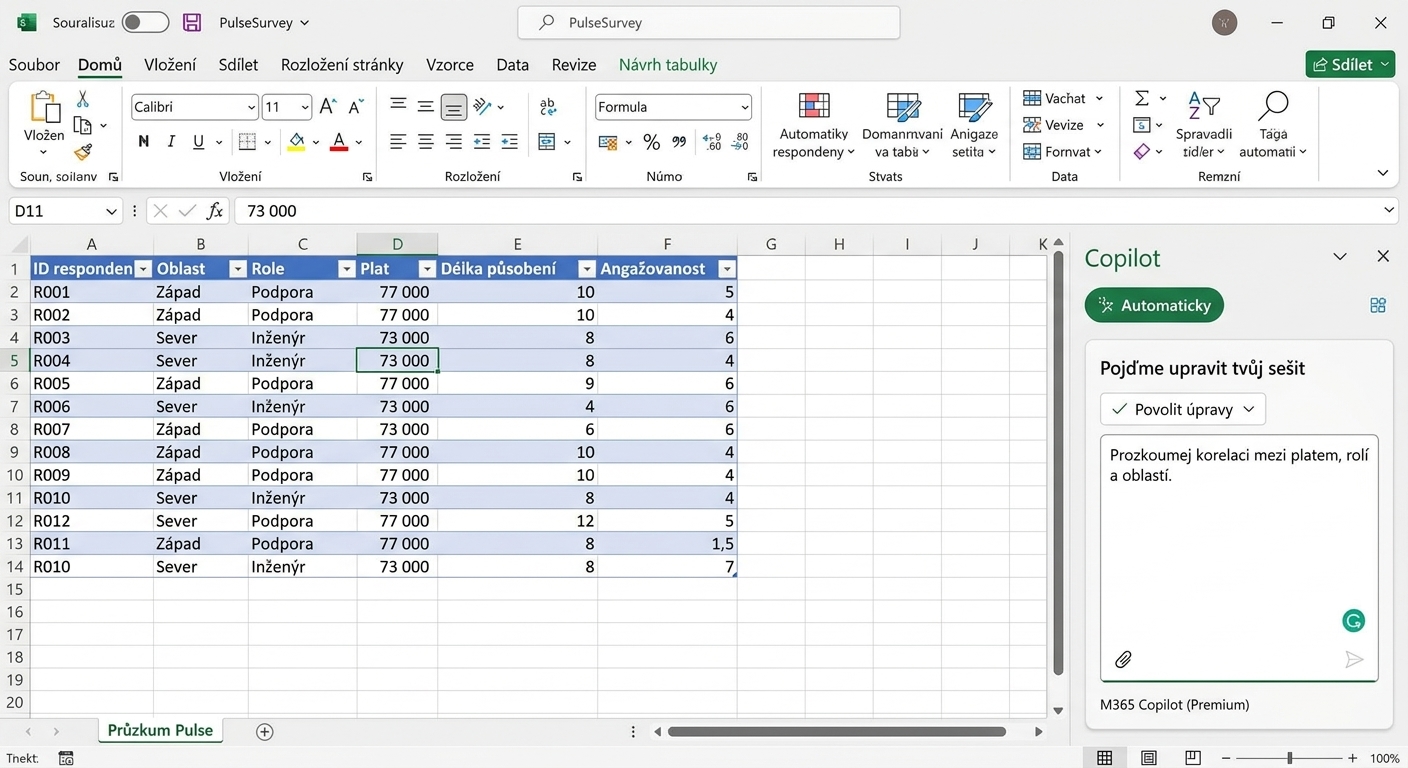Send the Copilot prompt
Image resolution: width=1408 pixels, height=768 pixels.
1354,659
